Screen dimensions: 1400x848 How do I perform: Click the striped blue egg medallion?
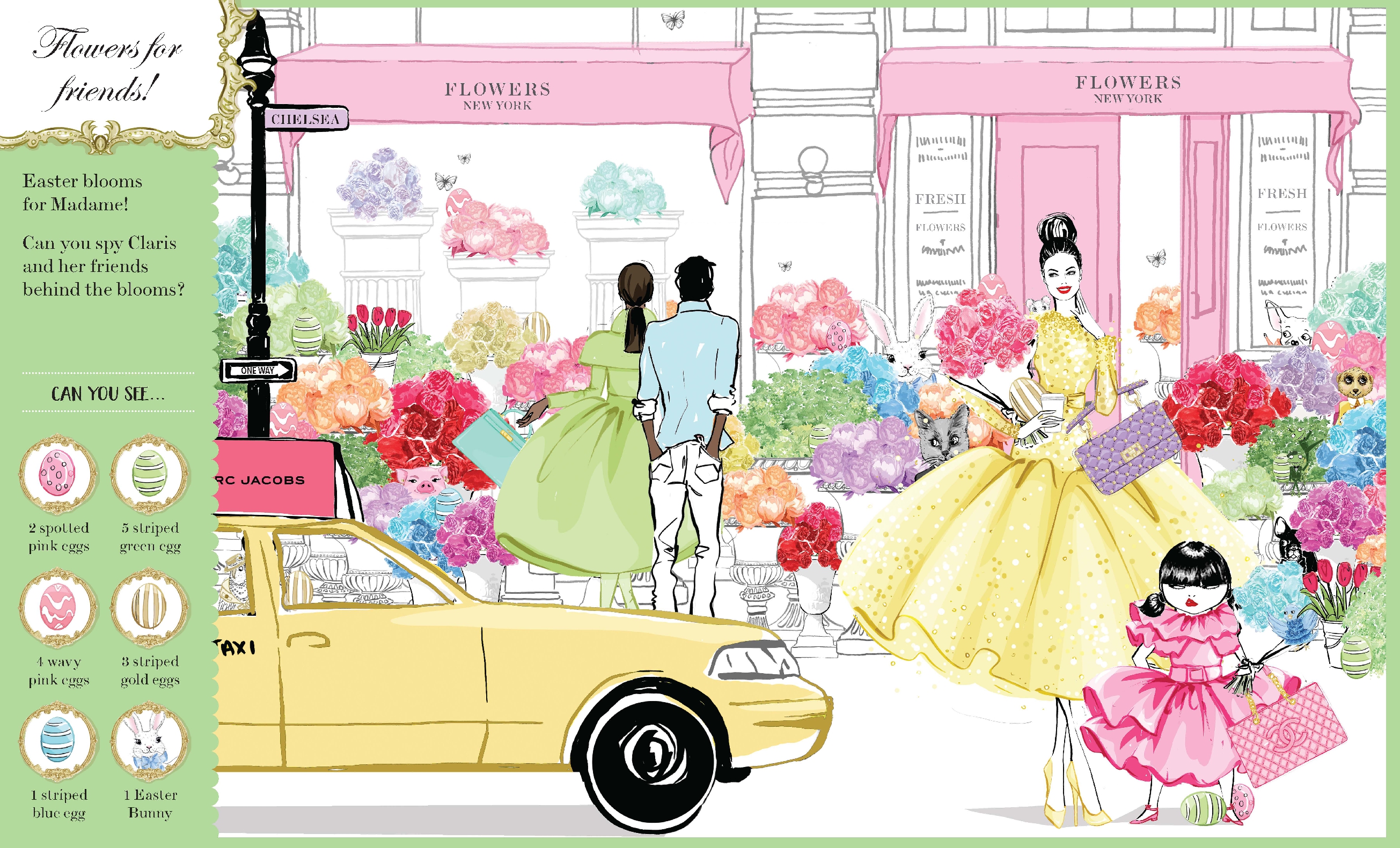tap(57, 740)
